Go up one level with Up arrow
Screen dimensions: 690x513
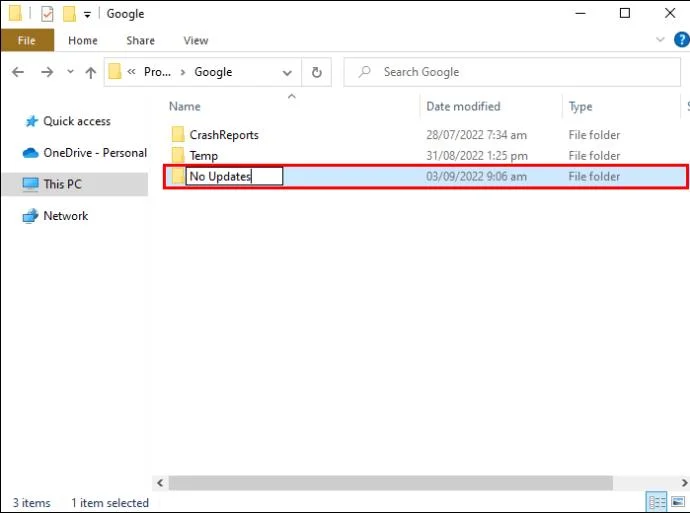coord(91,72)
